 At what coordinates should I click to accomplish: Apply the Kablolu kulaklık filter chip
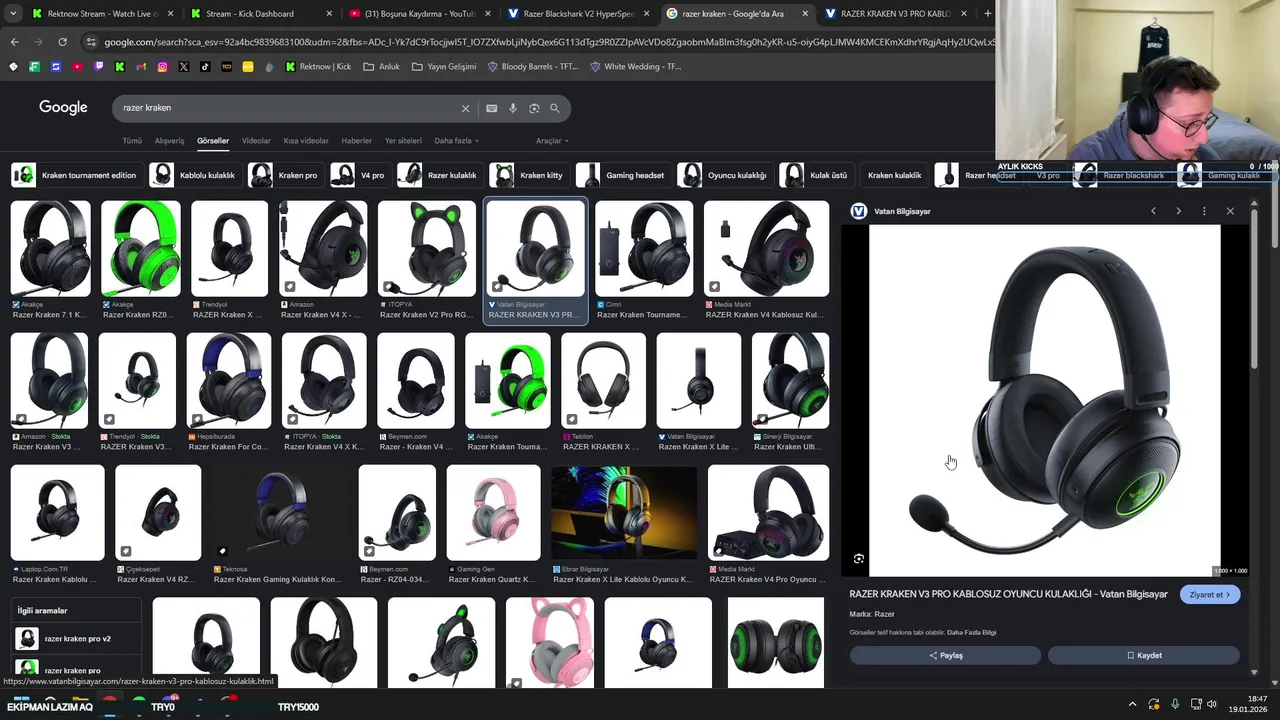tap(193, 175)
